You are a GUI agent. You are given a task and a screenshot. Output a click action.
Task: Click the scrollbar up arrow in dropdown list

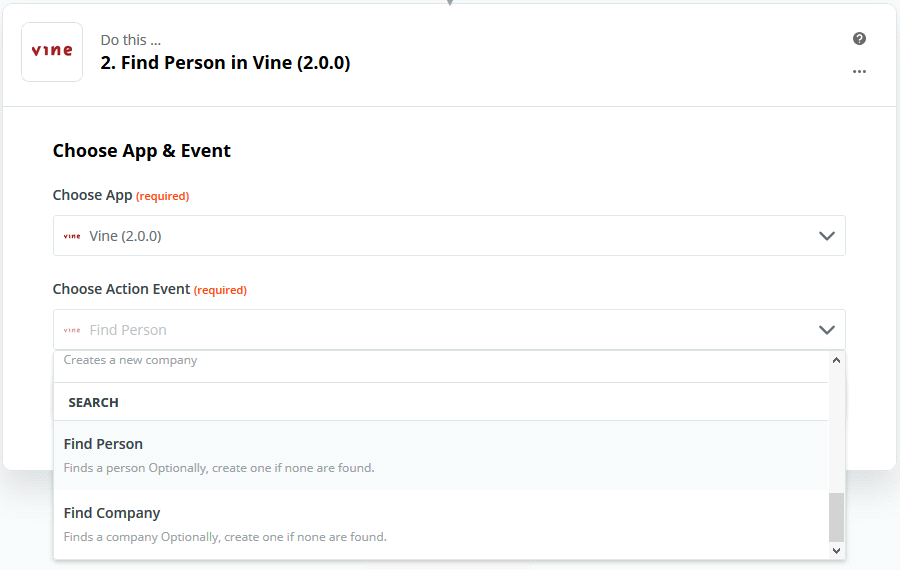[836, 360]
